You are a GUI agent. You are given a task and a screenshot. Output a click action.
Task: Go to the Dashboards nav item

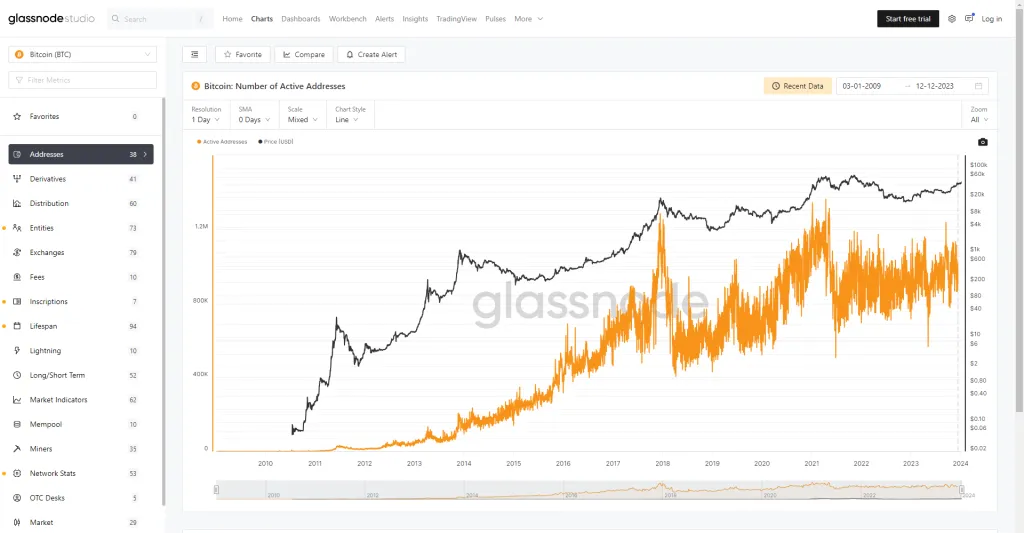pos(301,19)
